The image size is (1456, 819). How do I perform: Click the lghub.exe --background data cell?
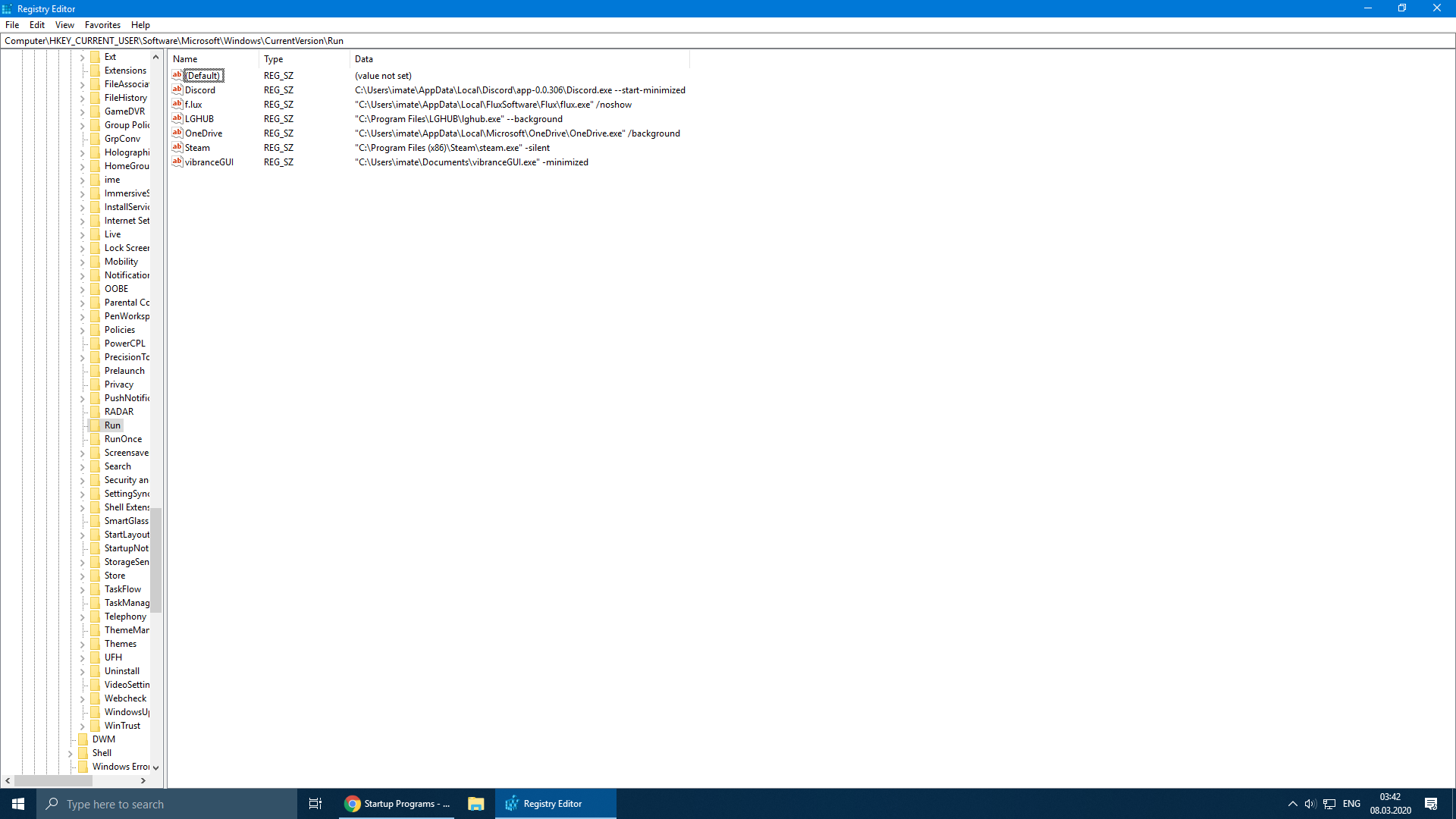459,119
